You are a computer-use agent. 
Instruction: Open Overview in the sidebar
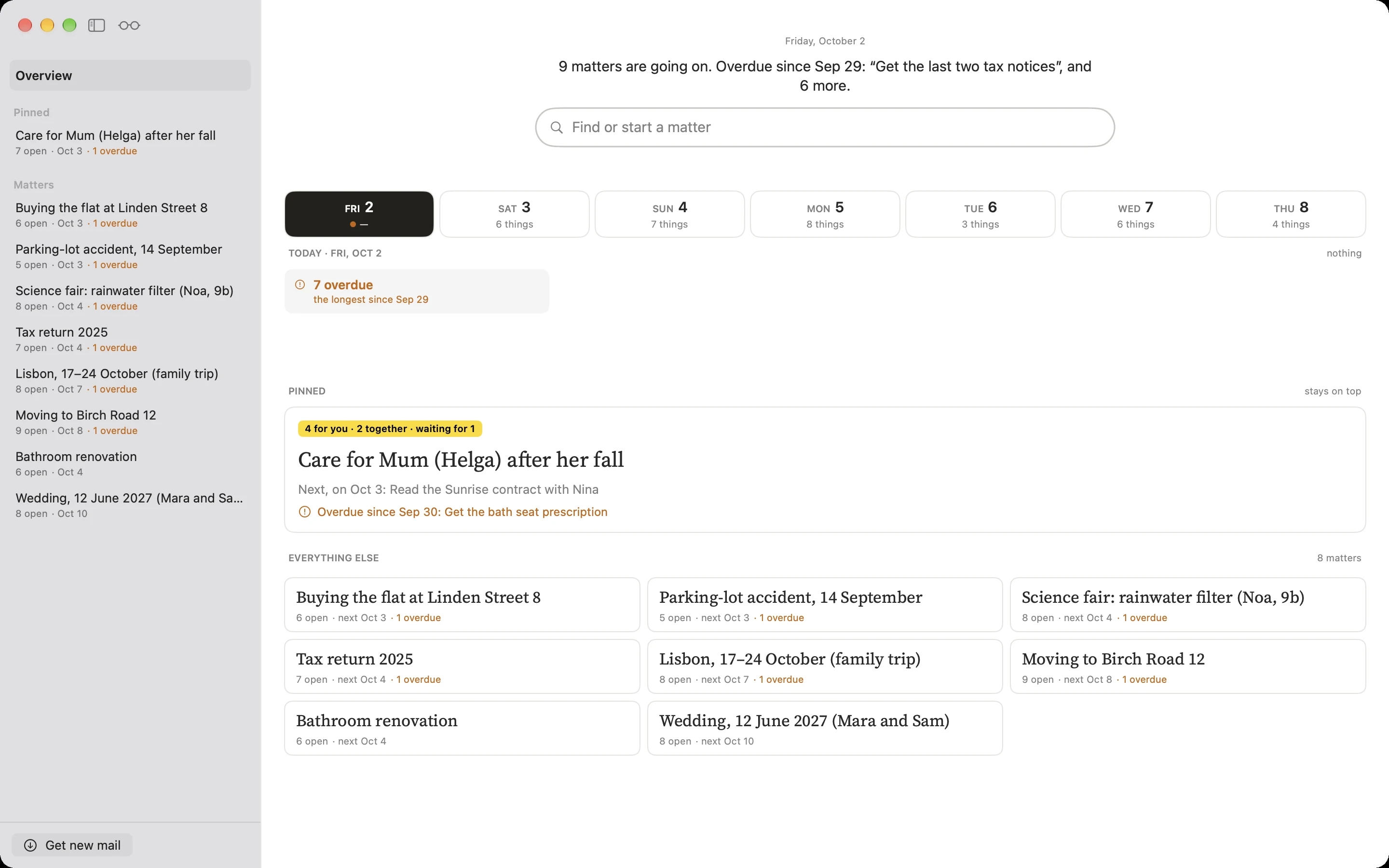pyautogui.click(x=130, y=75)
